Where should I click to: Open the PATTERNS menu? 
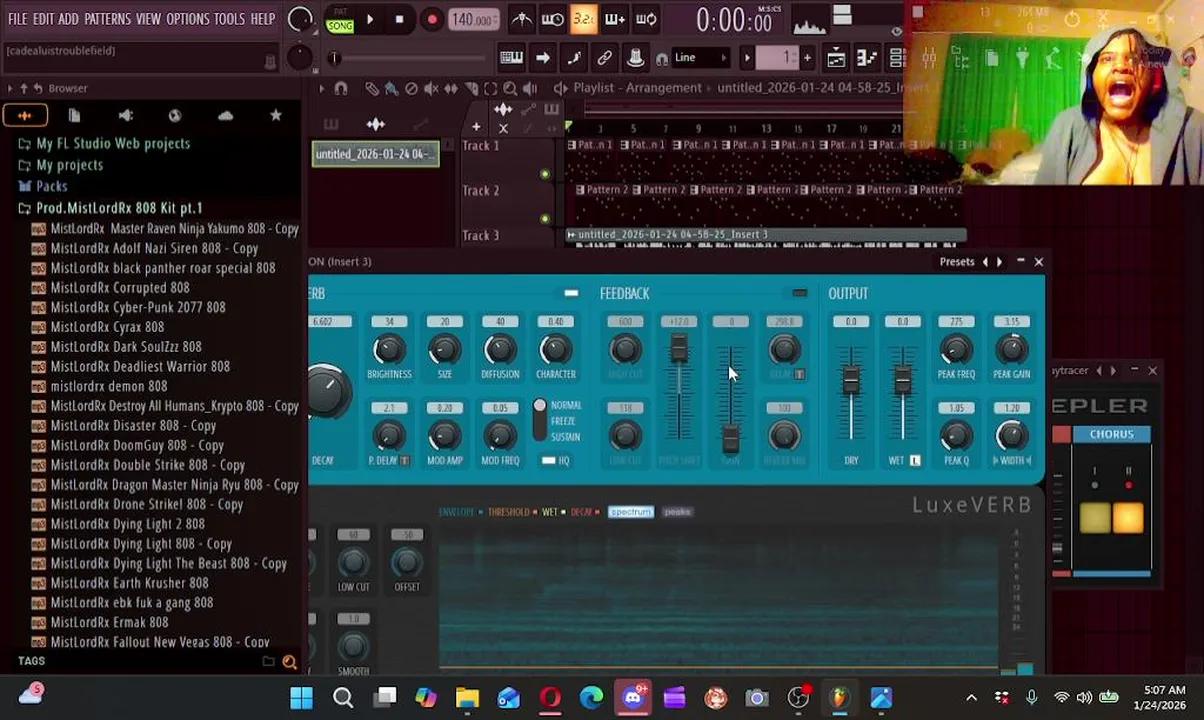tap(107, 19)
